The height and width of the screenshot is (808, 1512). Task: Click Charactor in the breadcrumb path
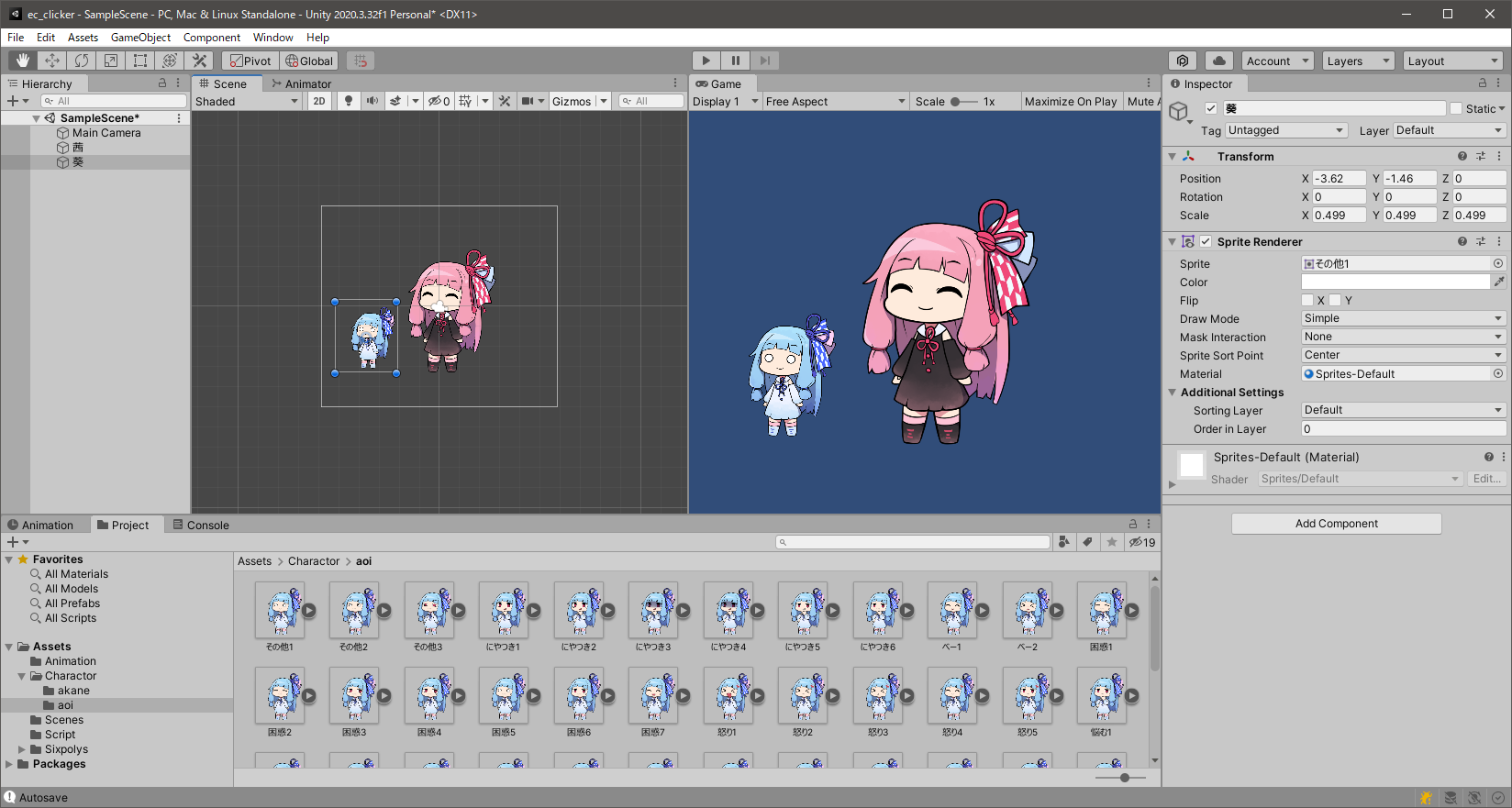coord(314,561)
